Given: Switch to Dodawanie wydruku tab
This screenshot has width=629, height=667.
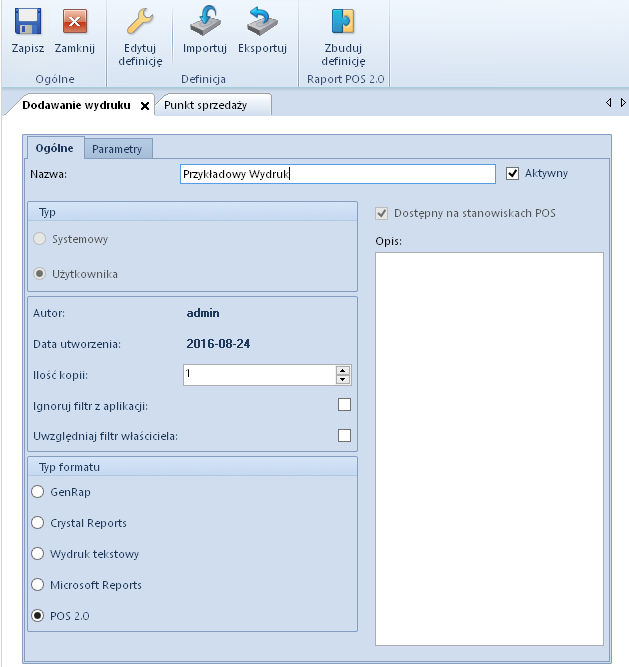Looking at the screenshot, I should click(x=76, y=105).
